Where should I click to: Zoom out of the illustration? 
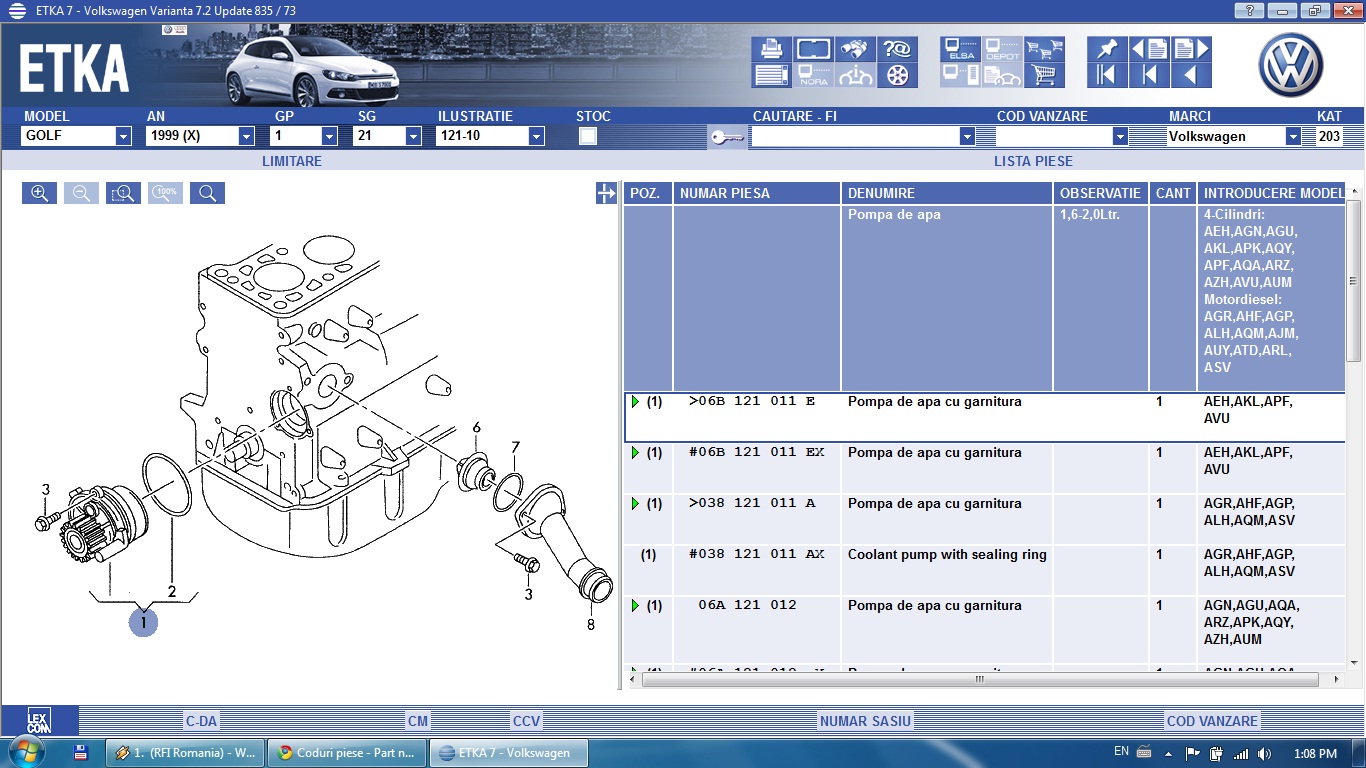pos(81,193)
